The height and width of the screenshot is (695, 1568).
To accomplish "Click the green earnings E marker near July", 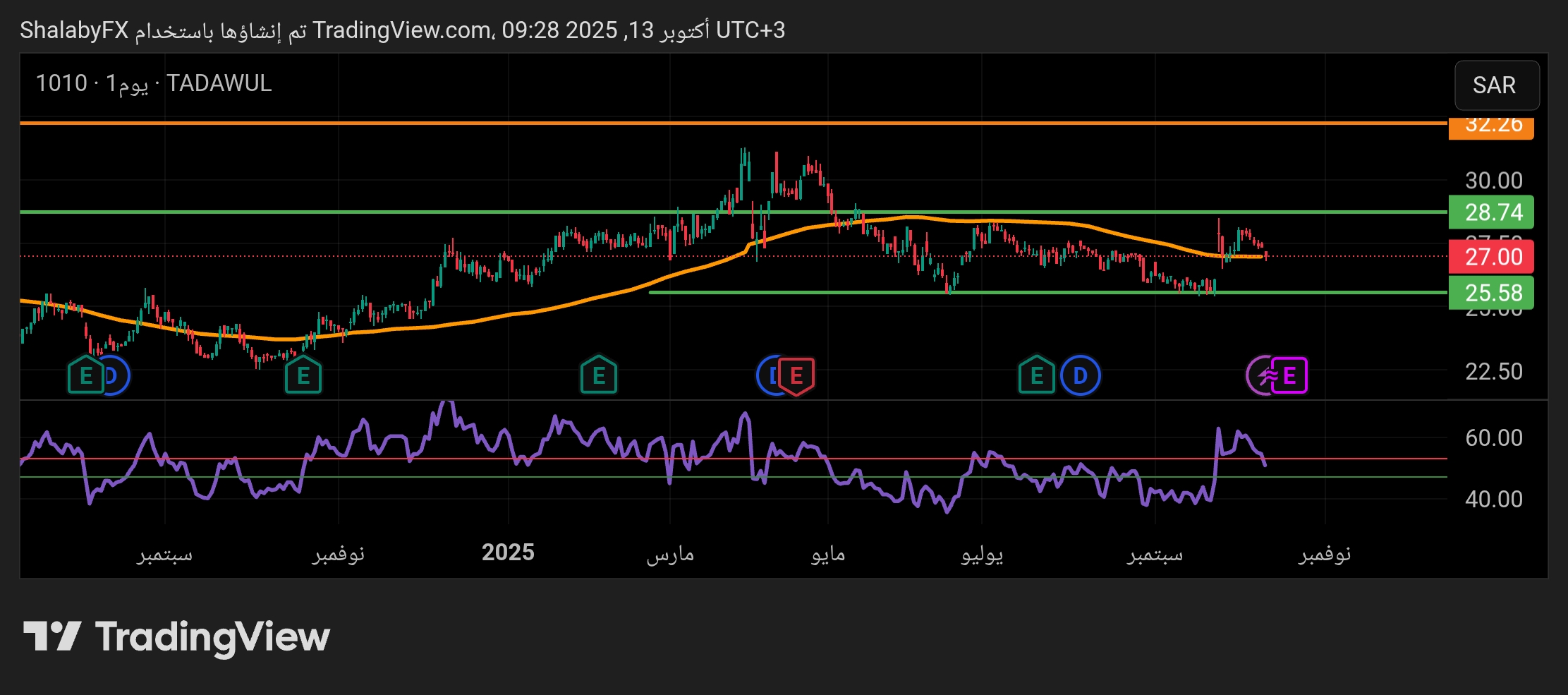I will 1036,375.
